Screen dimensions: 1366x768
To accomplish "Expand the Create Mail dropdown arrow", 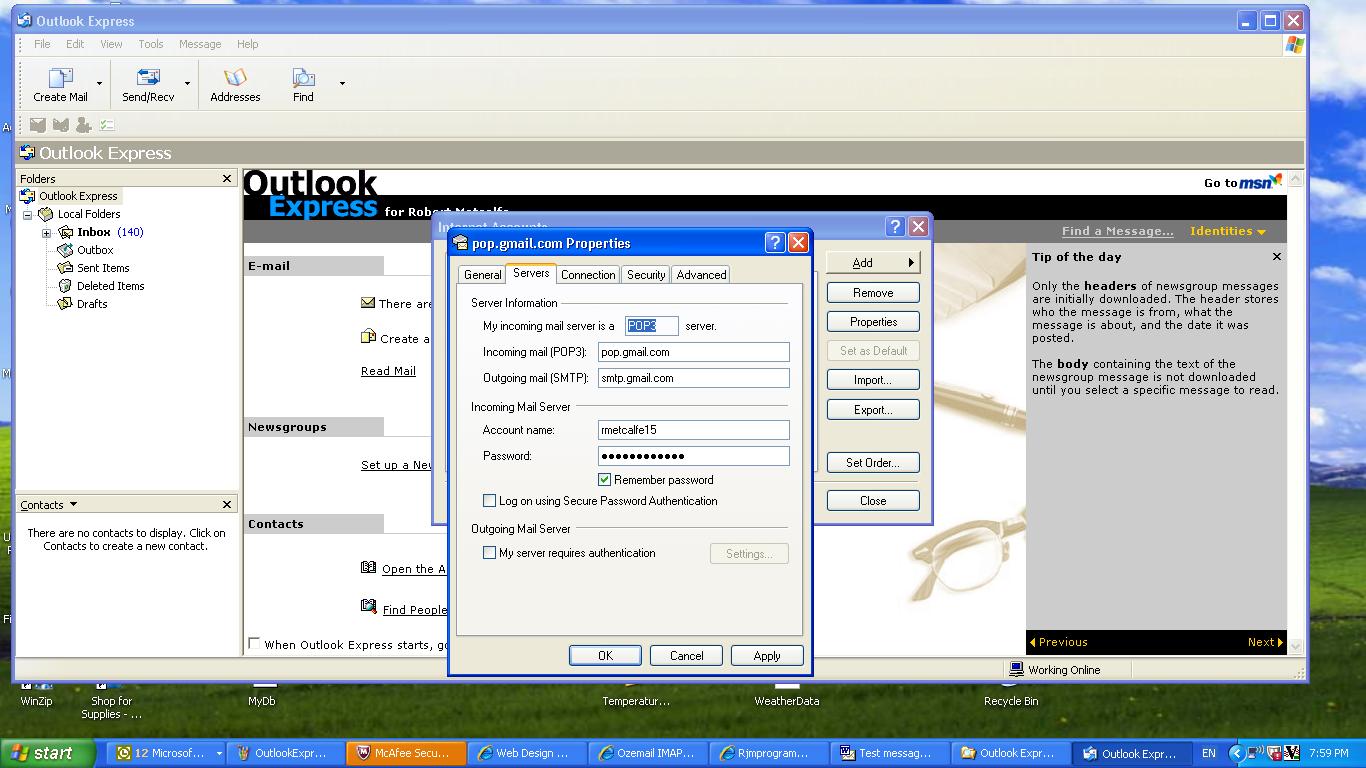I will [99, 84].
